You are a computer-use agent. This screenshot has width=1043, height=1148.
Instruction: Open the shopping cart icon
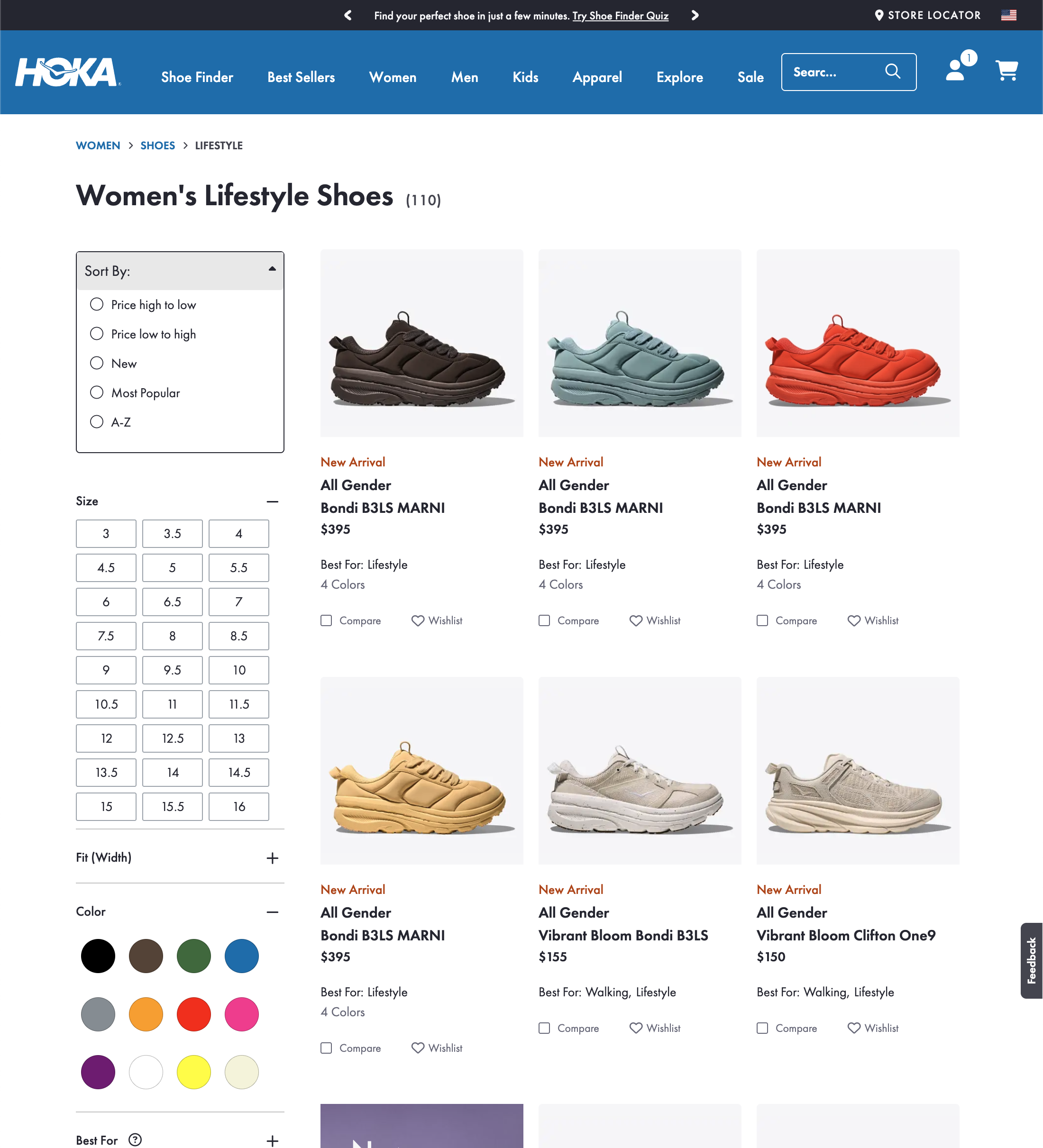[x=1006, y=71]
